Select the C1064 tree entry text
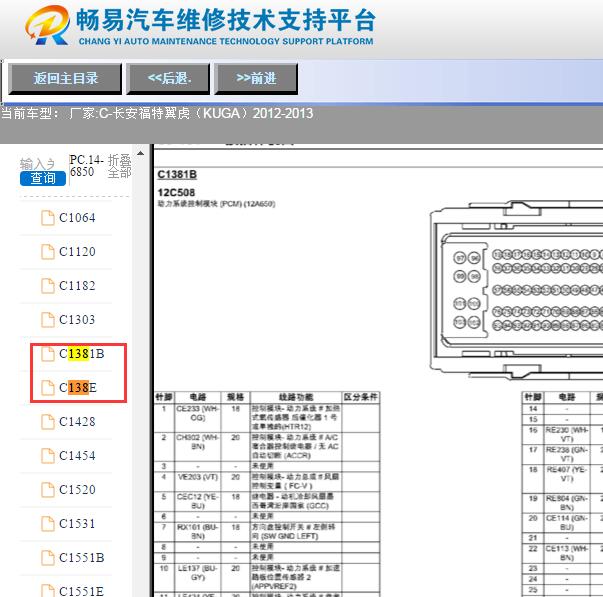603x597 pixels. pyautogui.click(x=77, y=218)
